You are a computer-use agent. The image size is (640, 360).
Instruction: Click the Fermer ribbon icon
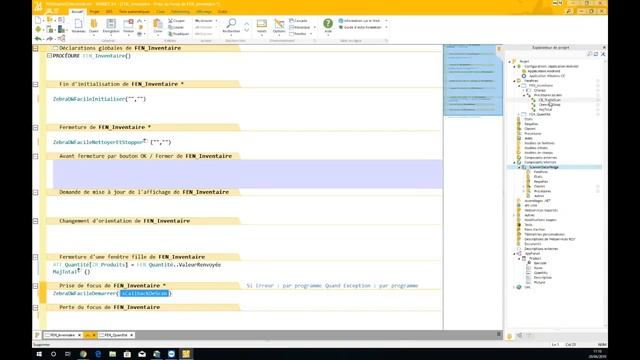[x=129, y=26]
